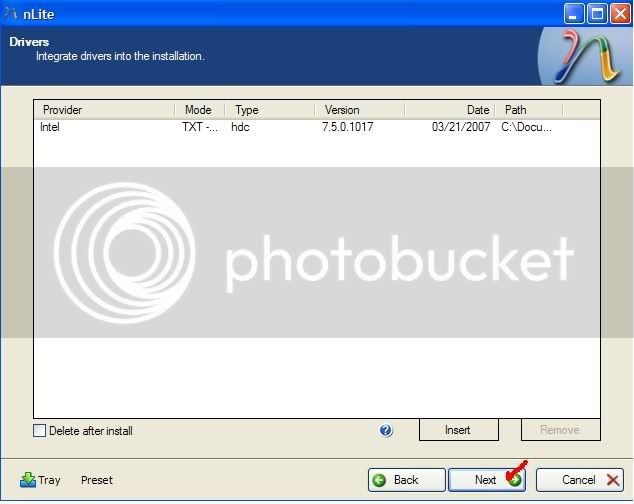Screen dimensions: 634x504
Task: Minimize the nLite window
Action: (573, 14)
